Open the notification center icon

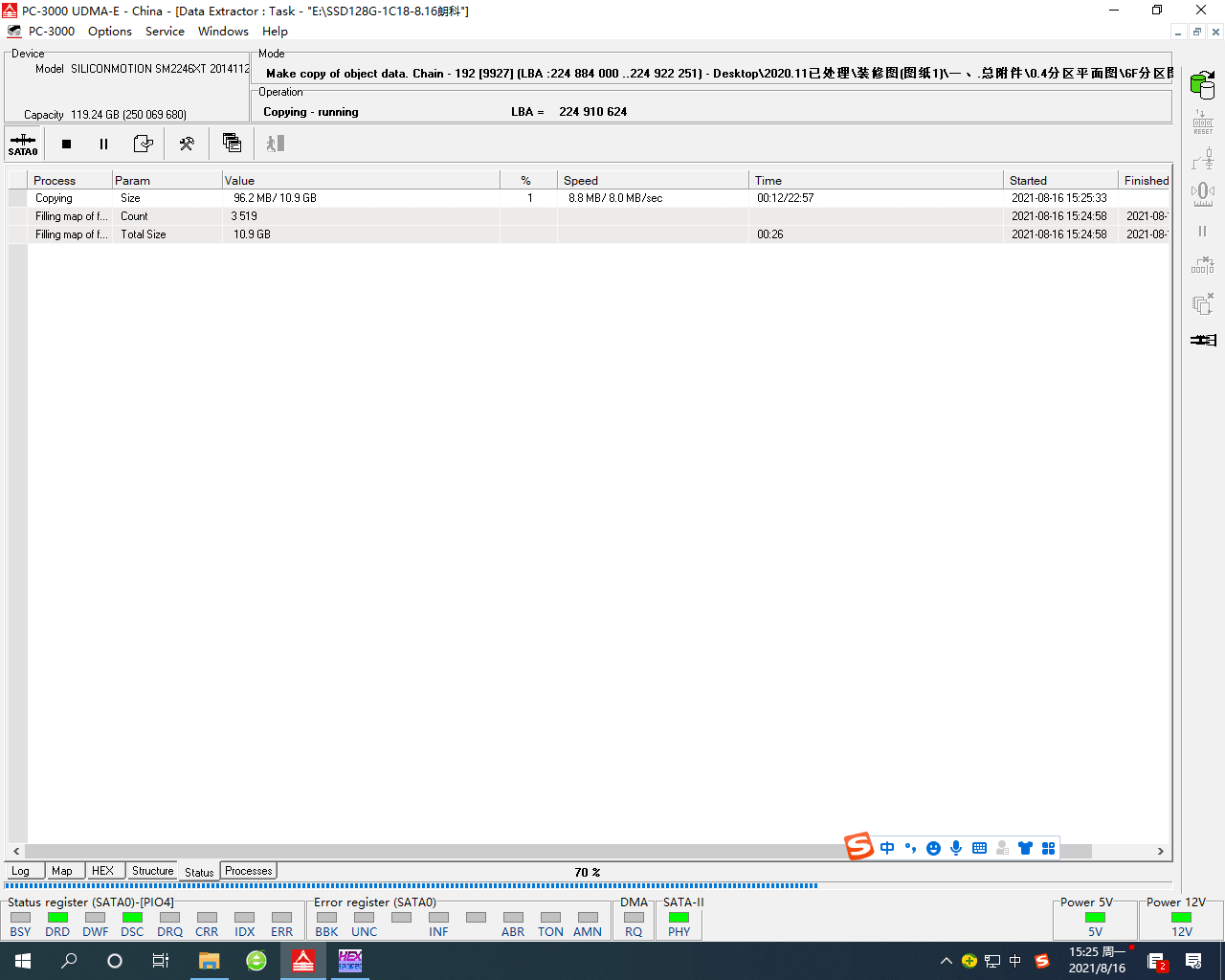coord(1193,961)
